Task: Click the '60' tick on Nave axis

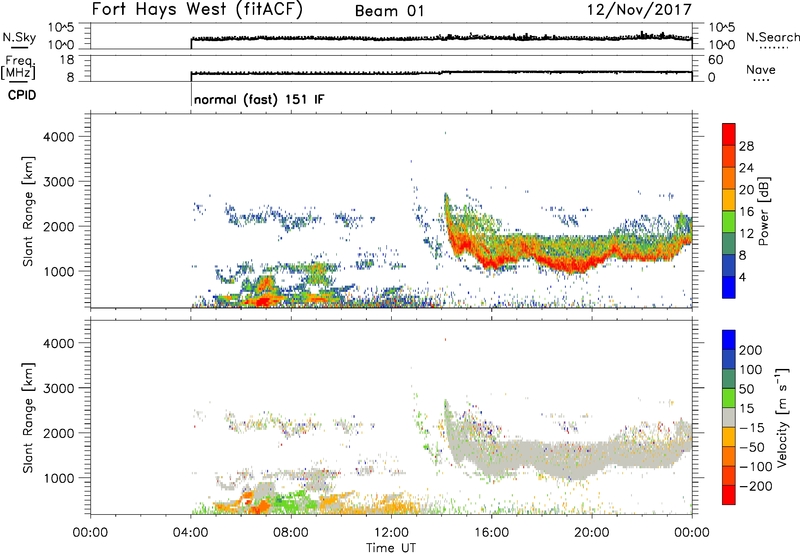Action: click(715, 60)
